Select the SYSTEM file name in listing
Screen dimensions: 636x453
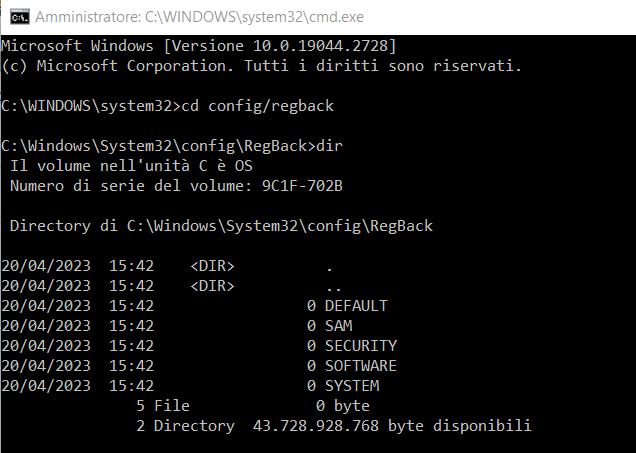click(x=352, y=386)
